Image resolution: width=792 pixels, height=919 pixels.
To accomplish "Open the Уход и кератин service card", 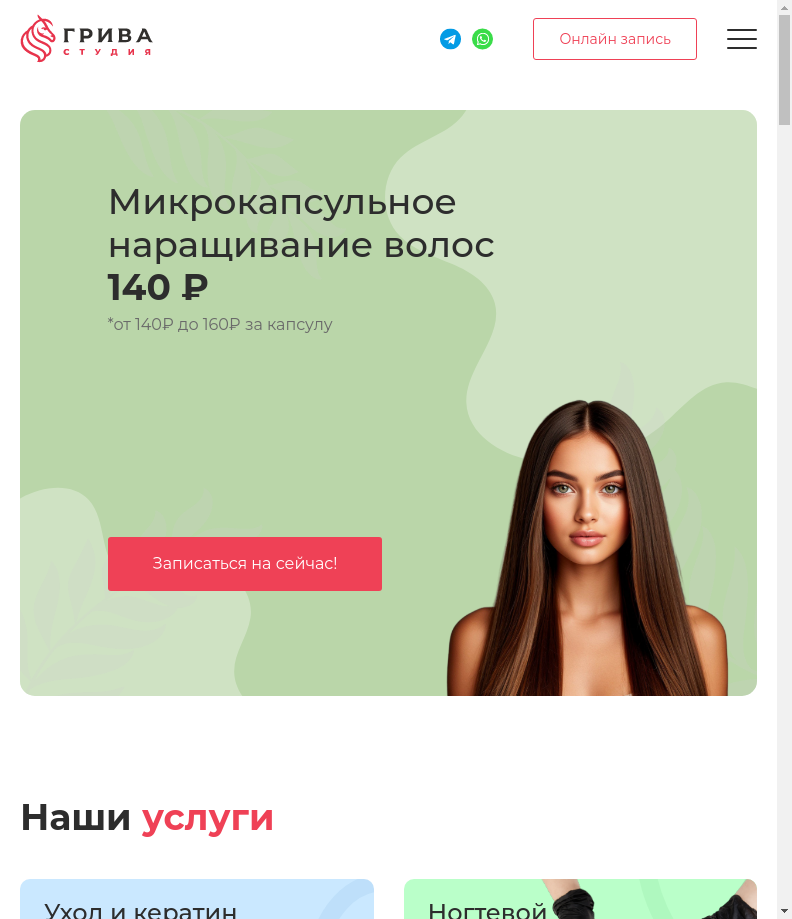I will pos(197,899).
